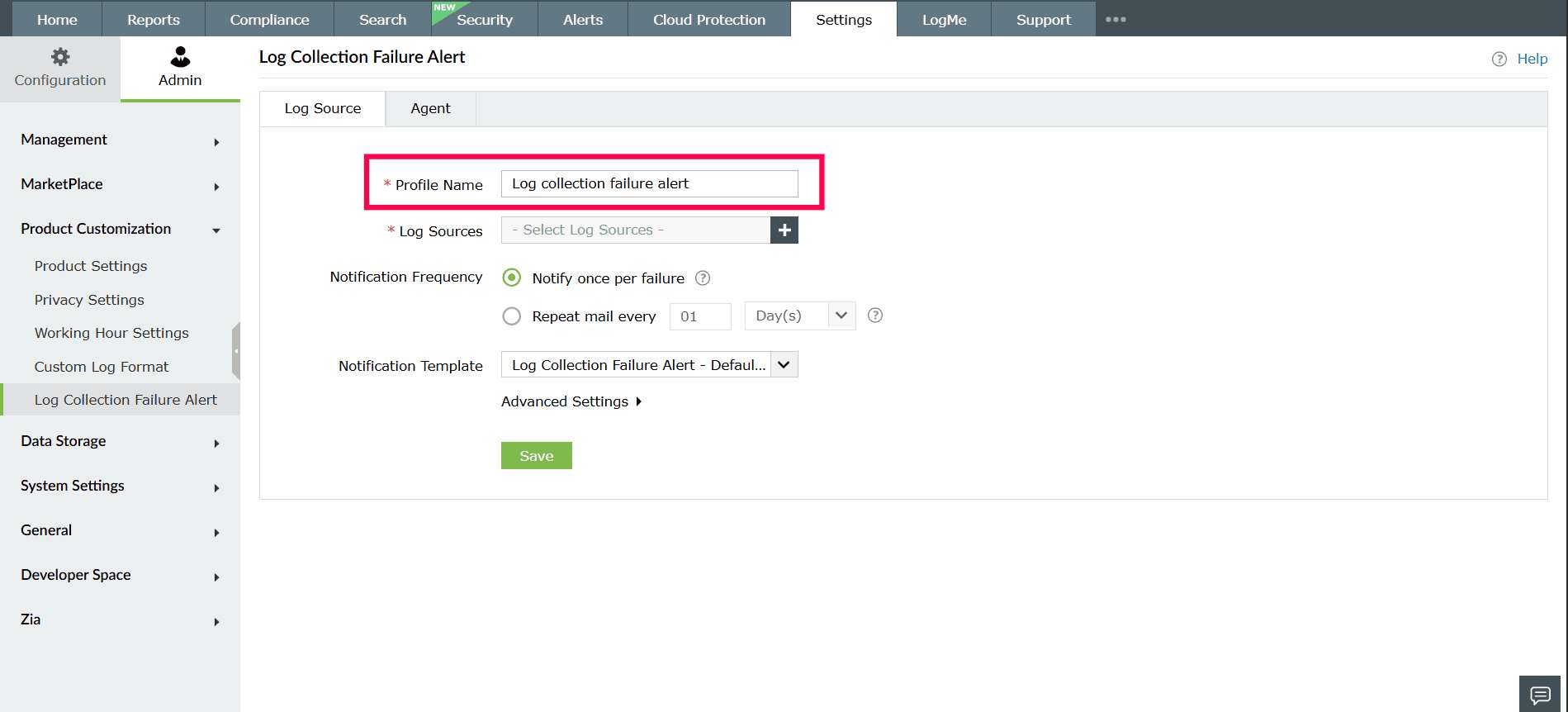1568x712 pixels.
Task: Click the Select Log Sources field
Action: coord(636,230)
